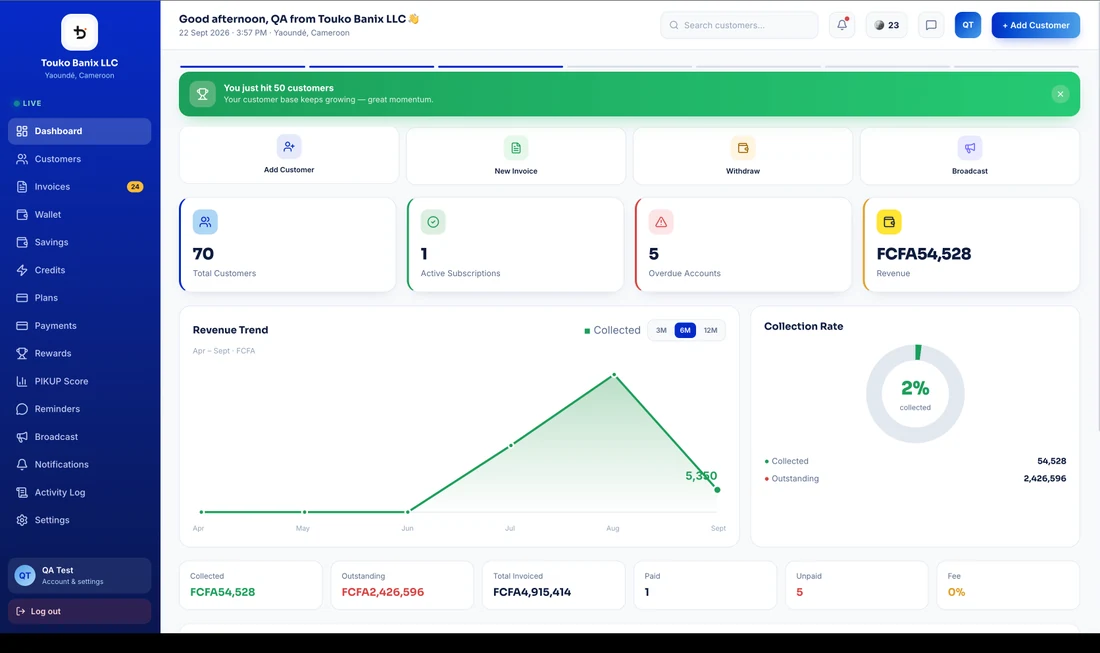Screen dimensions: 1100x653
Task: Click the Add Customer button in header
Action: (x=1035, y=25)
